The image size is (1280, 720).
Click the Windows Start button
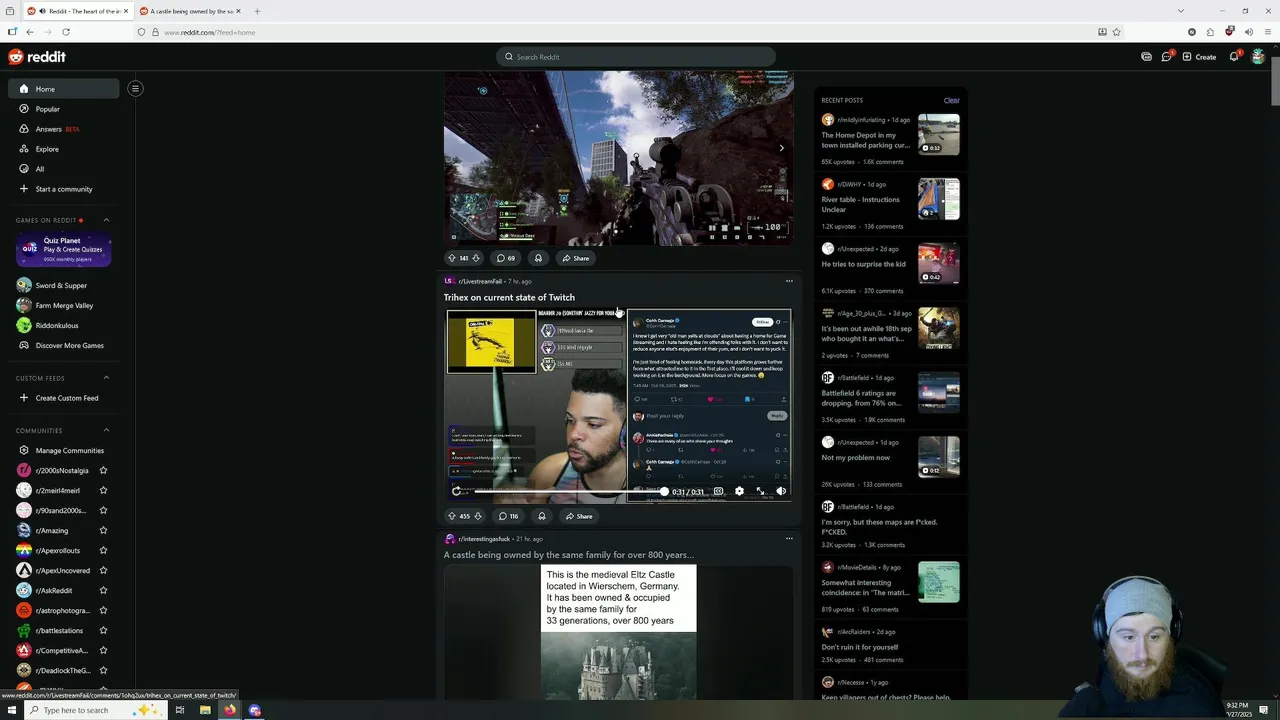[12, 710]
